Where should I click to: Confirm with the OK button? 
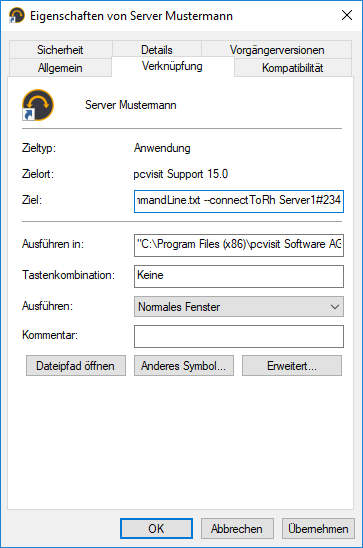tap(156, 528)
